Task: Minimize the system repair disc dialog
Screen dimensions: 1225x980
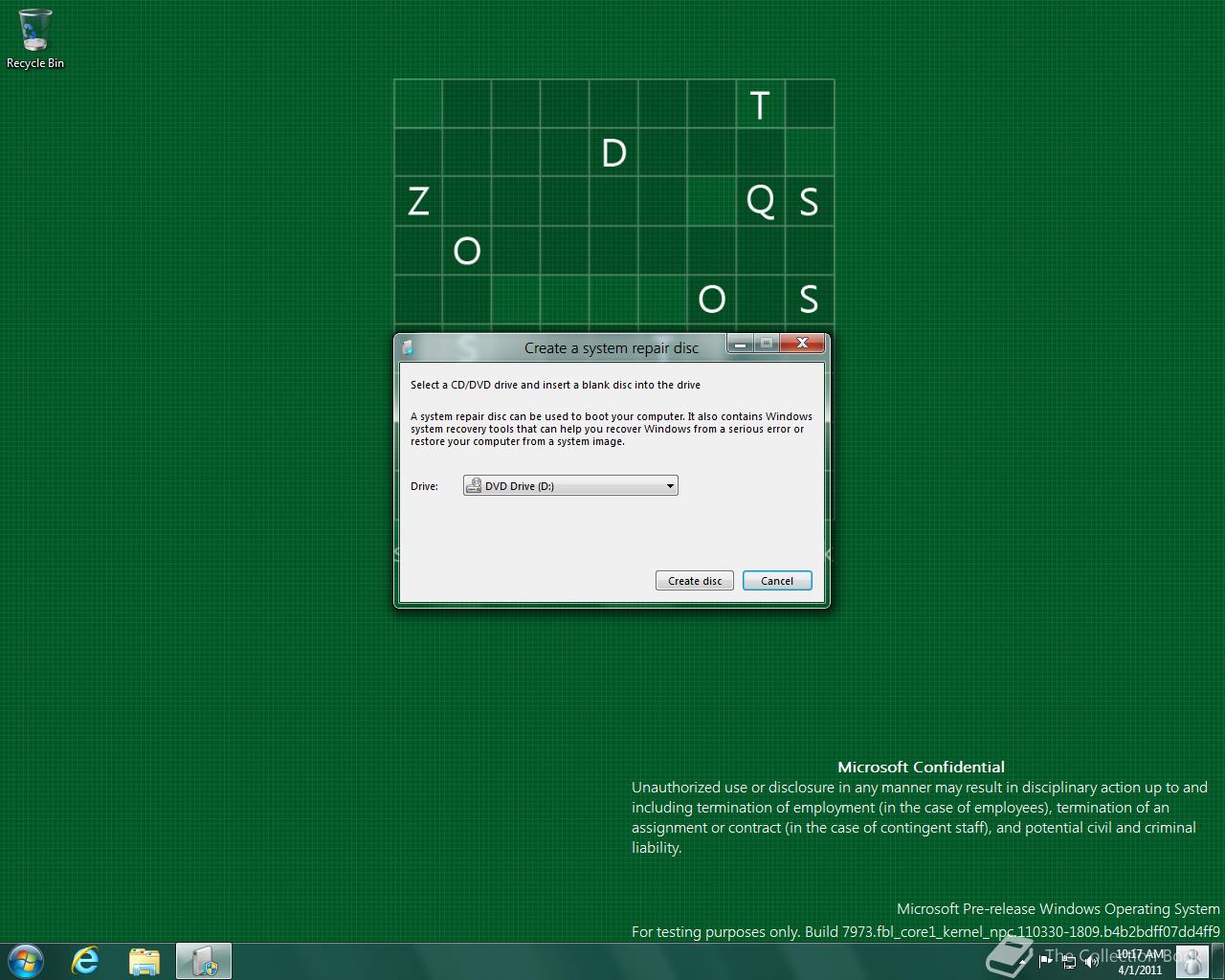Action: [x=740, y=344]
